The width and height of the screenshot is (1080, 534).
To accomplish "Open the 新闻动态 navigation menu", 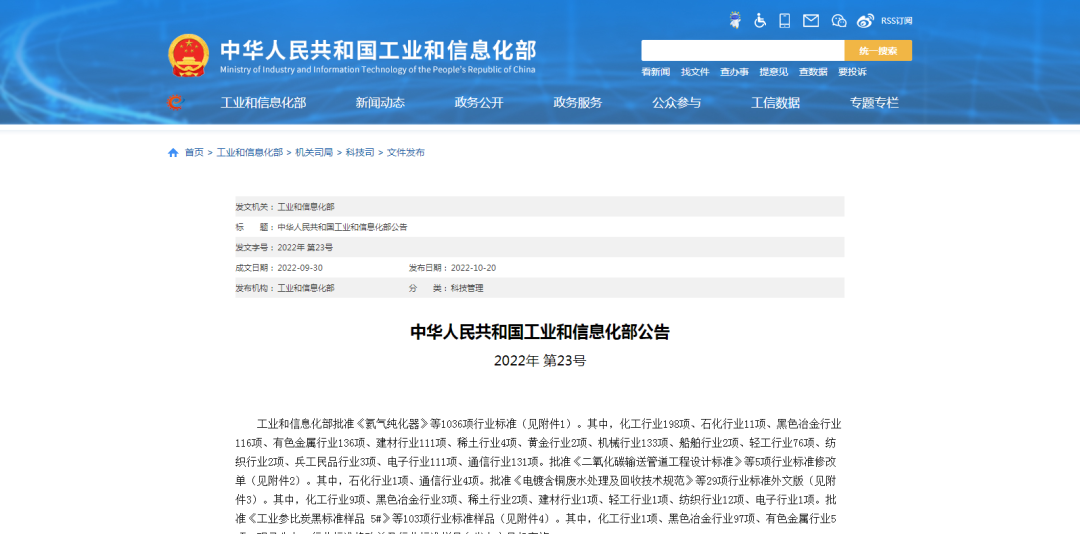I will pos(380,103).
